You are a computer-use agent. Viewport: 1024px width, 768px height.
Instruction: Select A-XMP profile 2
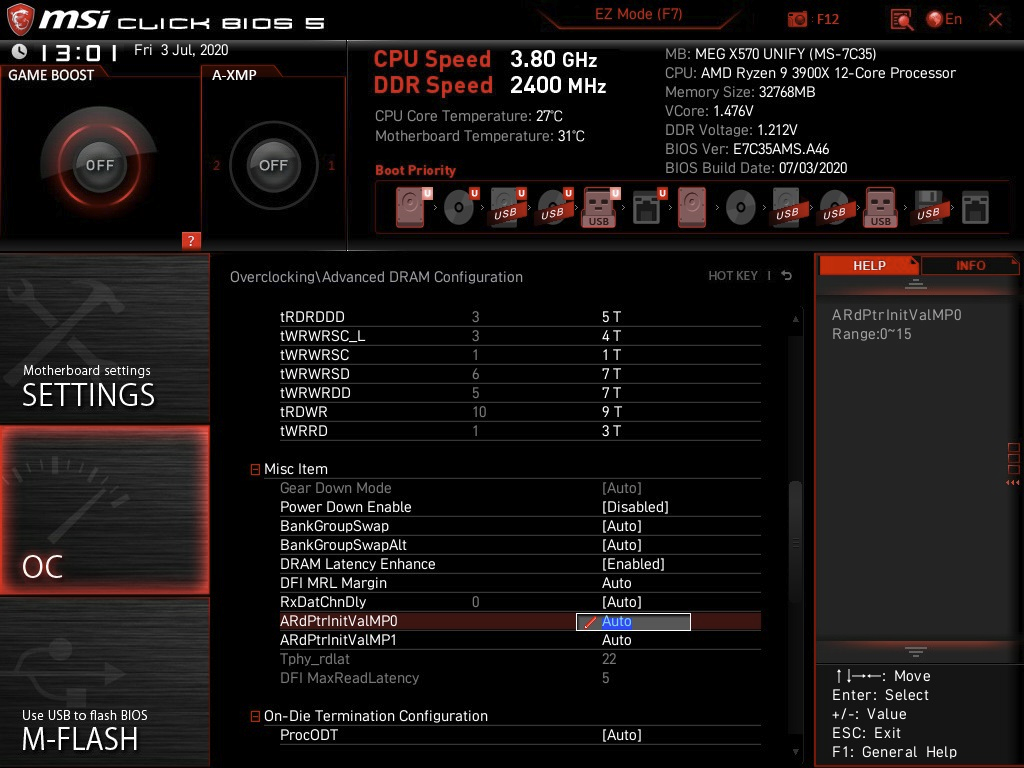click(216, 165)
